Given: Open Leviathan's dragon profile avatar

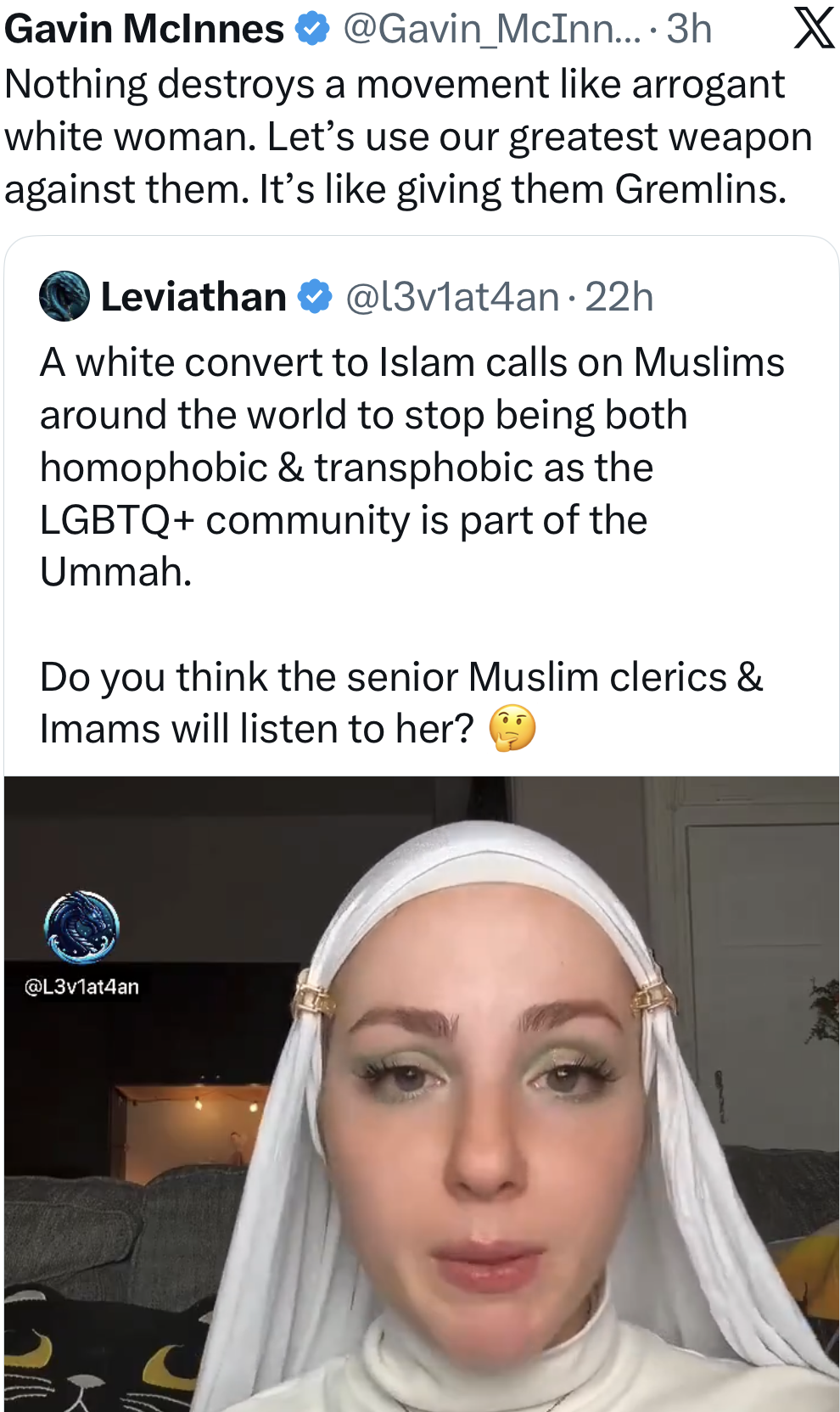Looking at the screenshot, I should 64,296.
